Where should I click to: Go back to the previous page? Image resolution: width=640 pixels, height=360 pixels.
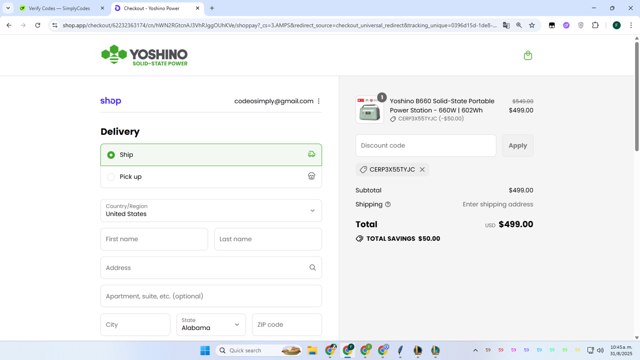click(x=9, y=25)
